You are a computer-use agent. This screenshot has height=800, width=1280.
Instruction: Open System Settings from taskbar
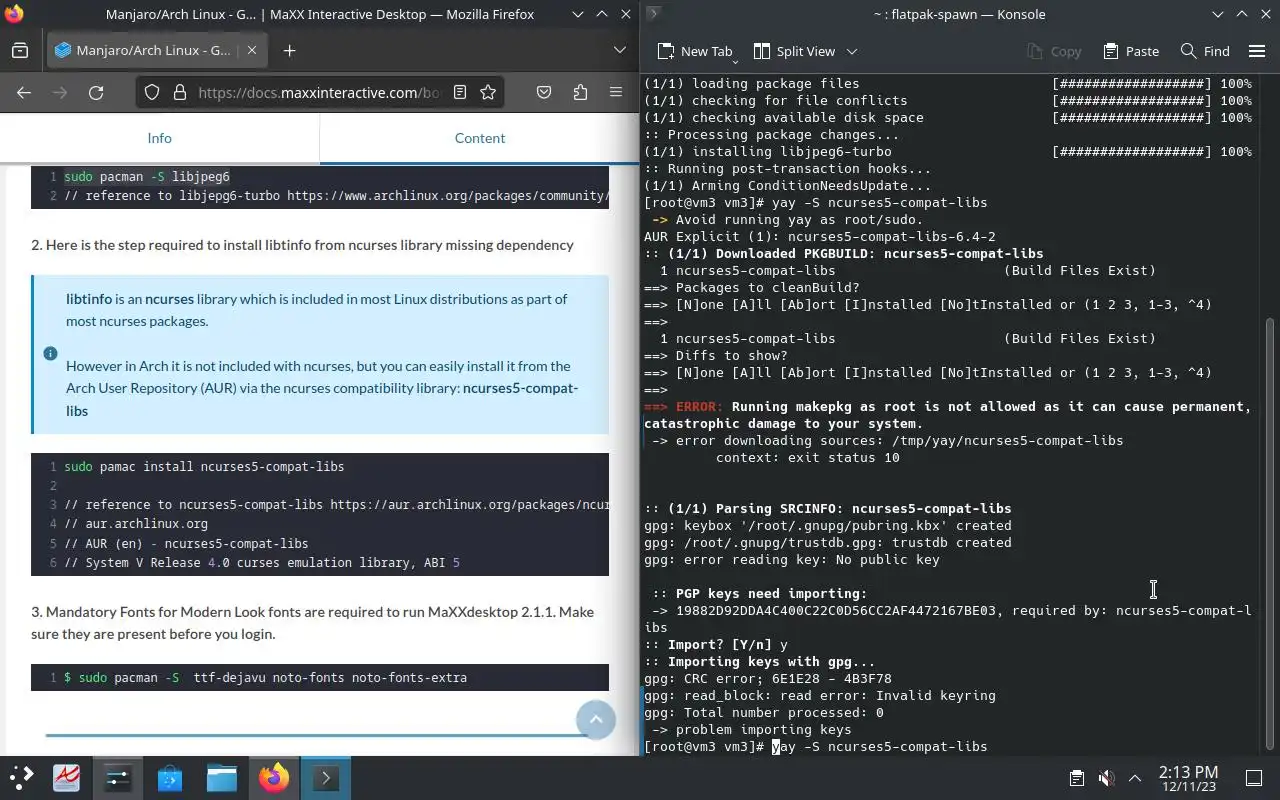[x=118, y=778]
